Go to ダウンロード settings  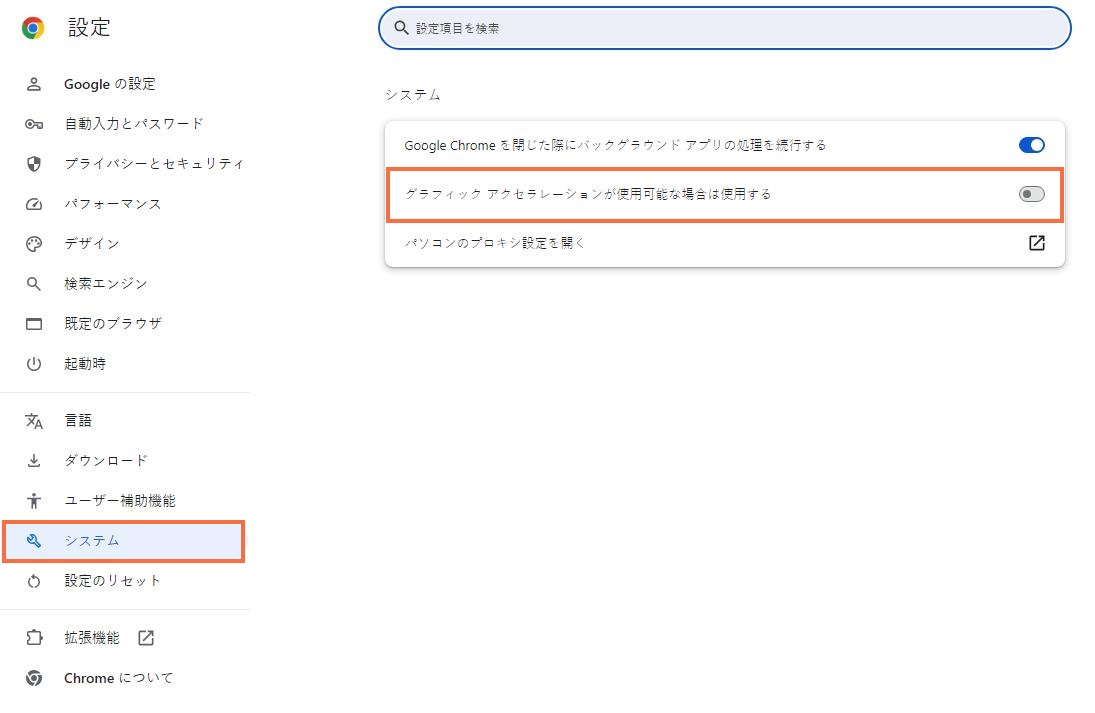point(106,461)
